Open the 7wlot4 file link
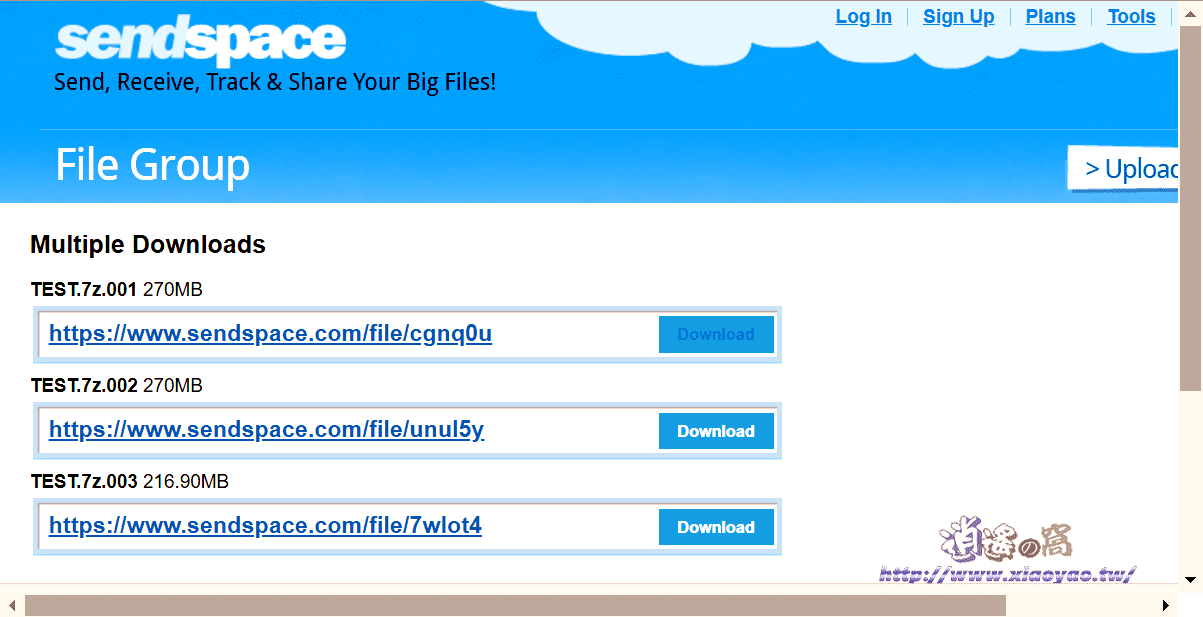The image size is (1203, 617). click(x=265, y=526)
